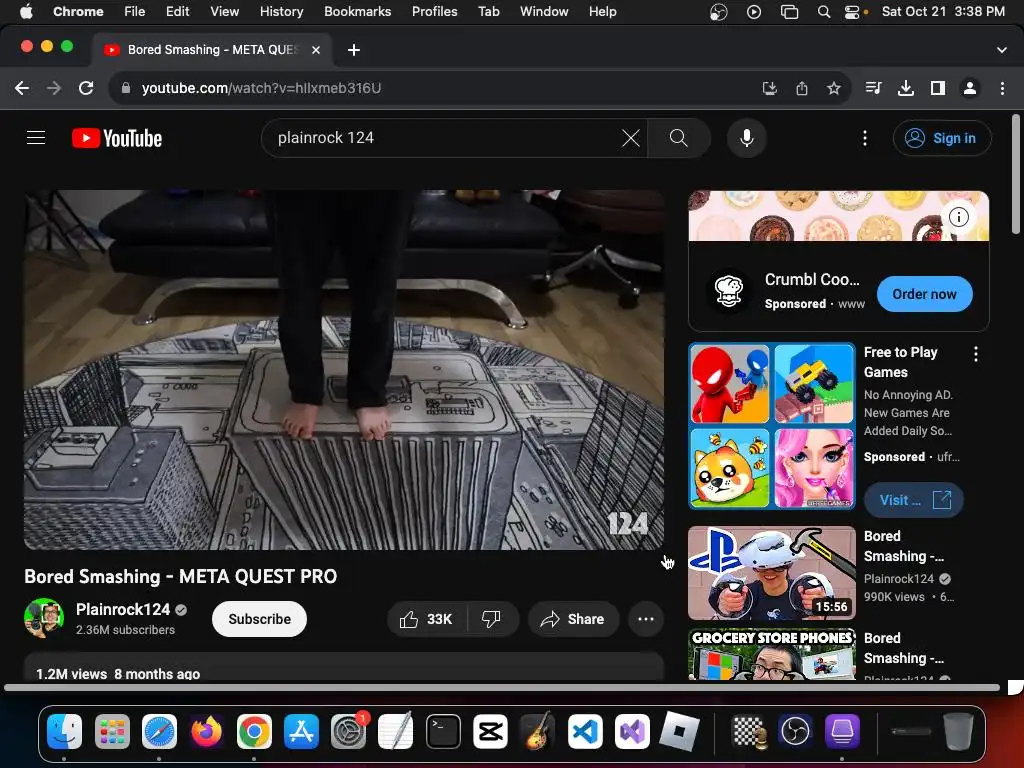Screen dimensions: 1024x768
Task: Open Terminal from the Dock
Action: (x=443, y=731)
